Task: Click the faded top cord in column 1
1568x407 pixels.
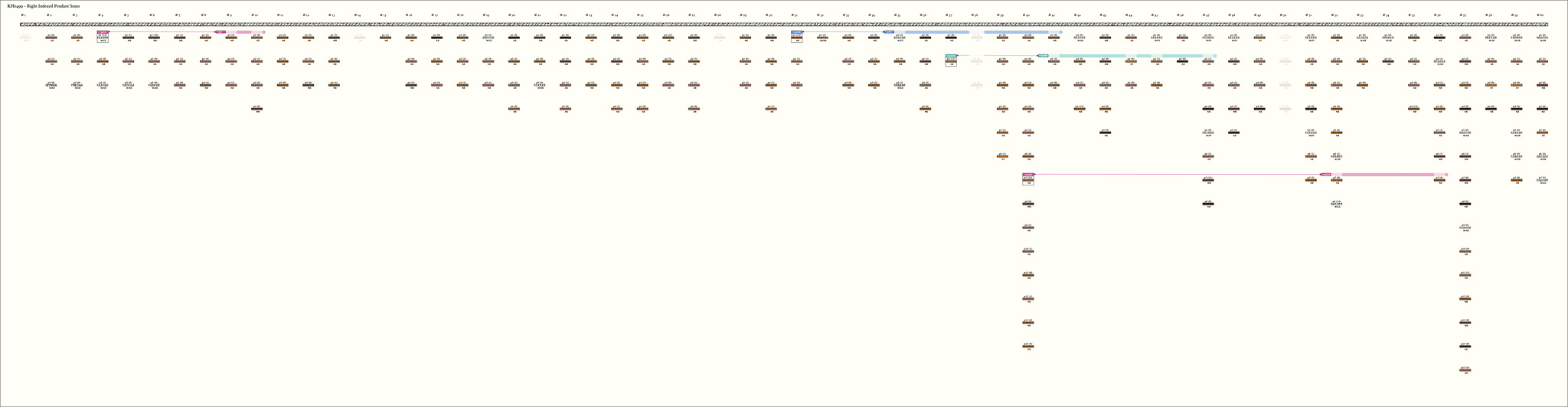Action: point(25,37)
